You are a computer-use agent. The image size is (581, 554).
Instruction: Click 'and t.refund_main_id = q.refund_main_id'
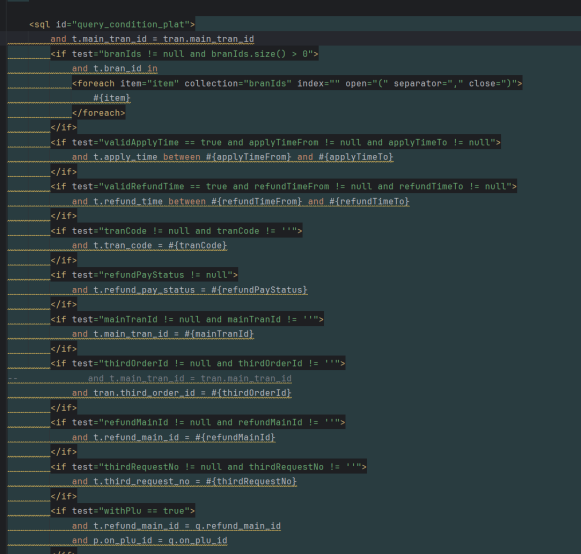point(176,526)
